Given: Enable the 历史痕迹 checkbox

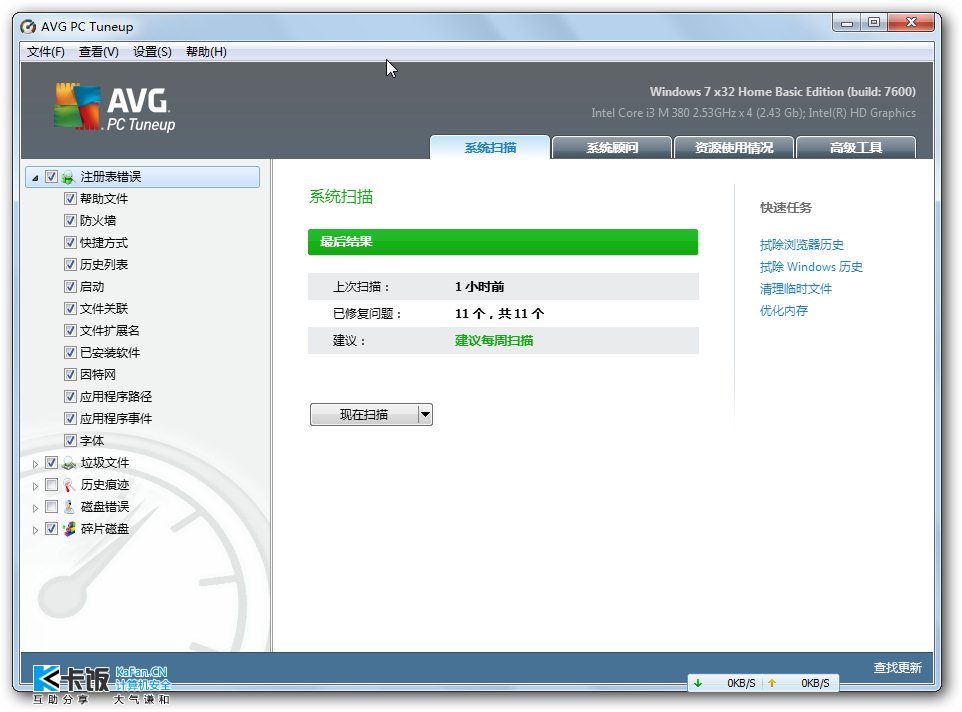Looking at the screenshot, I should (x=52, y=485).
